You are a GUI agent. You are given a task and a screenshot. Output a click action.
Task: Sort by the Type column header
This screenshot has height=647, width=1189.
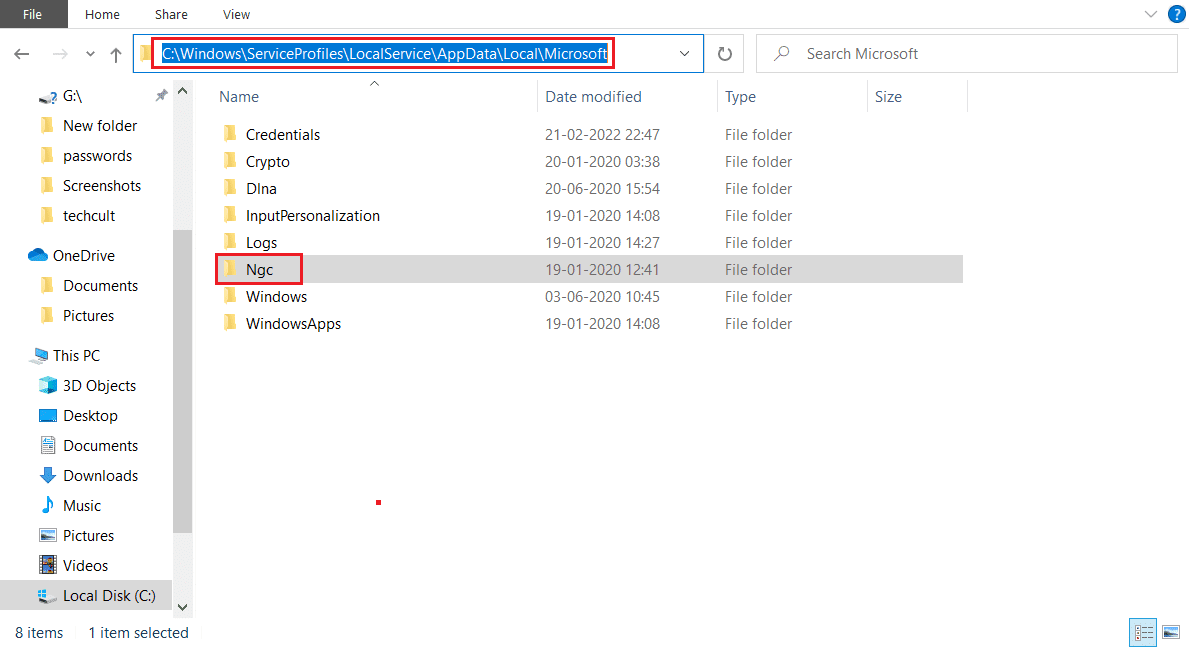coord(740,97)
